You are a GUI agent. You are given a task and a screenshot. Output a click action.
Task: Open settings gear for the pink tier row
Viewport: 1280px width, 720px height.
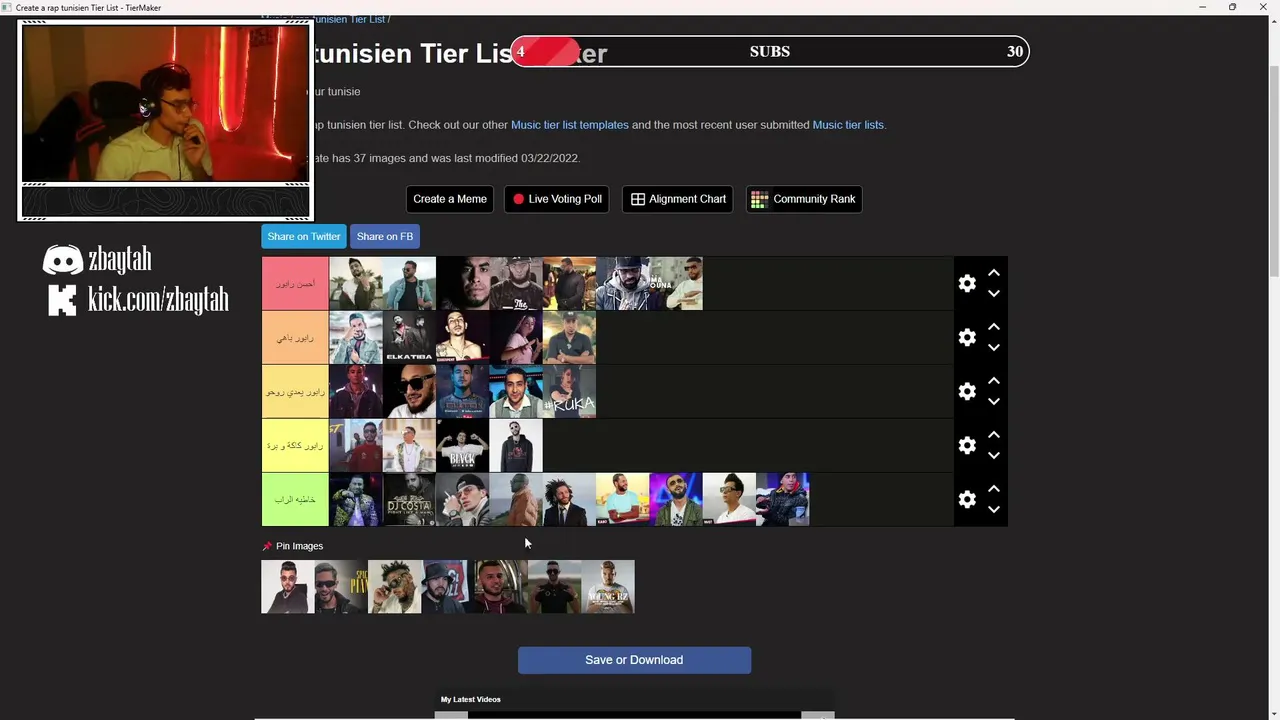(967, 284)
